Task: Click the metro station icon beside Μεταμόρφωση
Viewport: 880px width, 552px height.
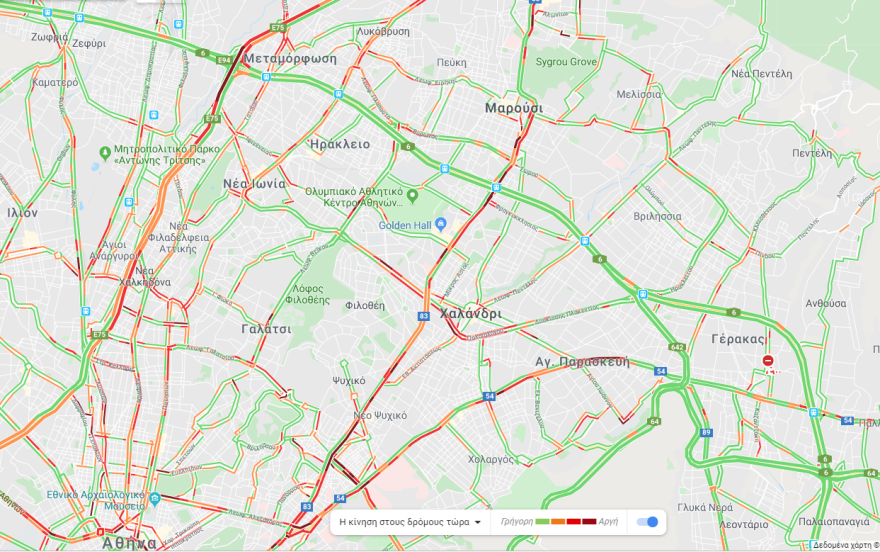Action: point(266,77)
